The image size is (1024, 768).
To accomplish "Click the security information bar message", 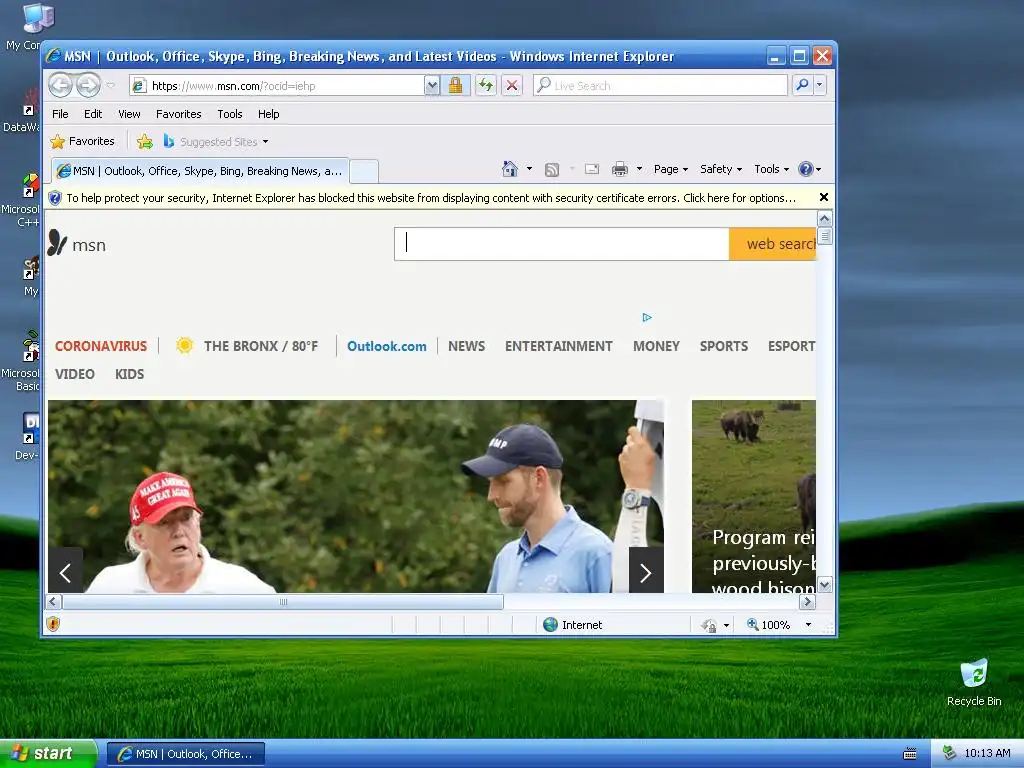I will [430, 198].
